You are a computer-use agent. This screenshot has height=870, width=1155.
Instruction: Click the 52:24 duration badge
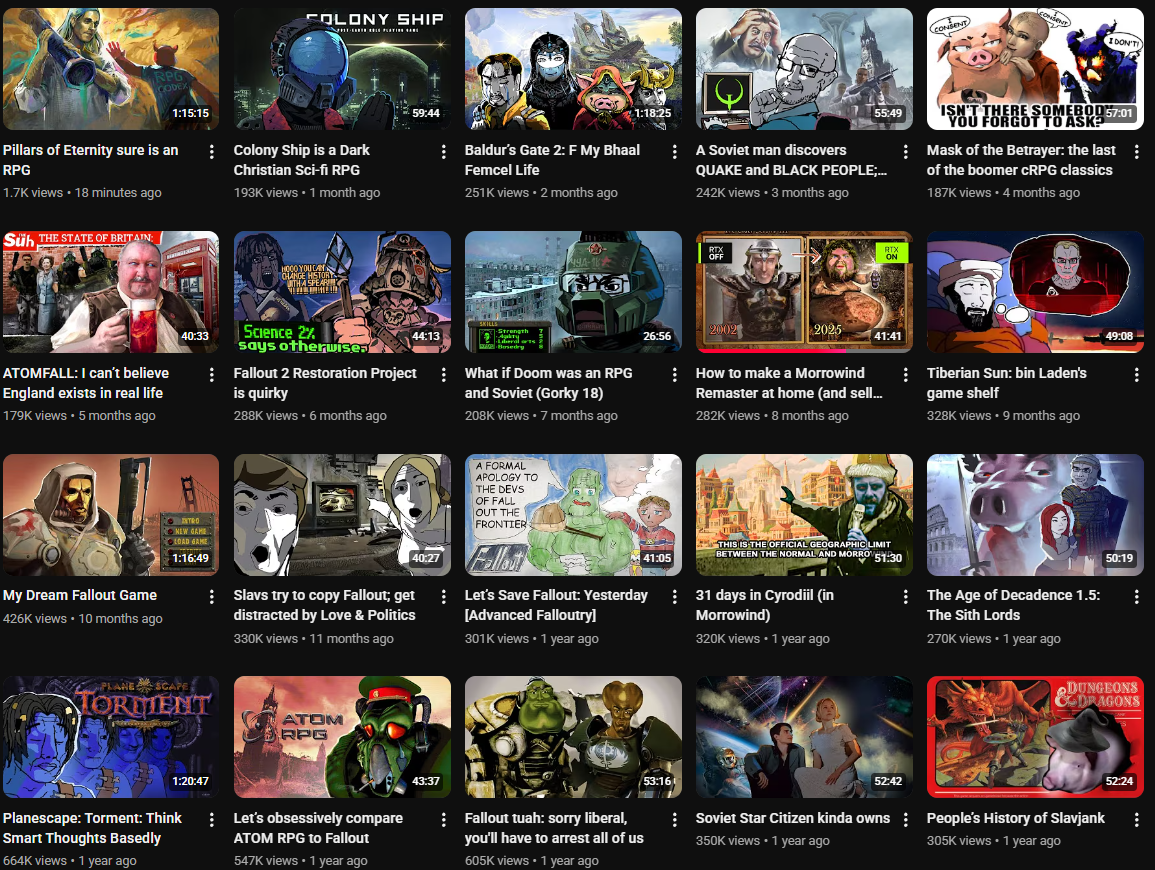(x=1119, y=781)
